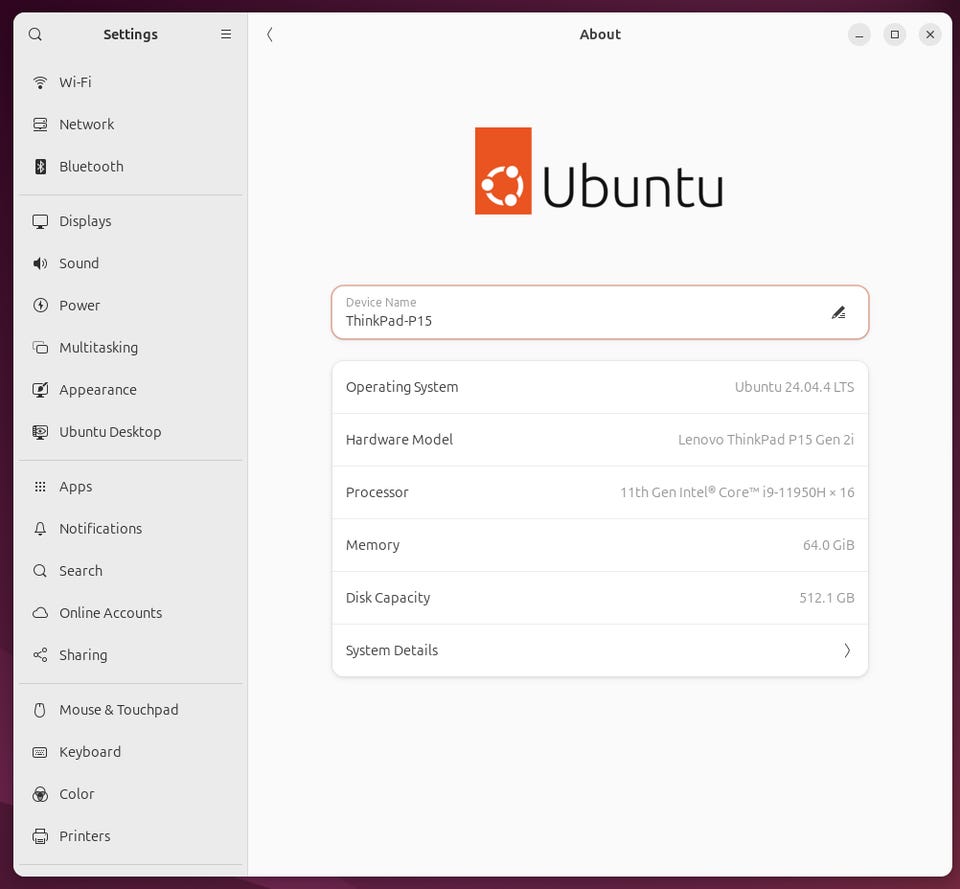Click the Online Accounts cloud icon
960x889 pixels.
pos(40,613)
